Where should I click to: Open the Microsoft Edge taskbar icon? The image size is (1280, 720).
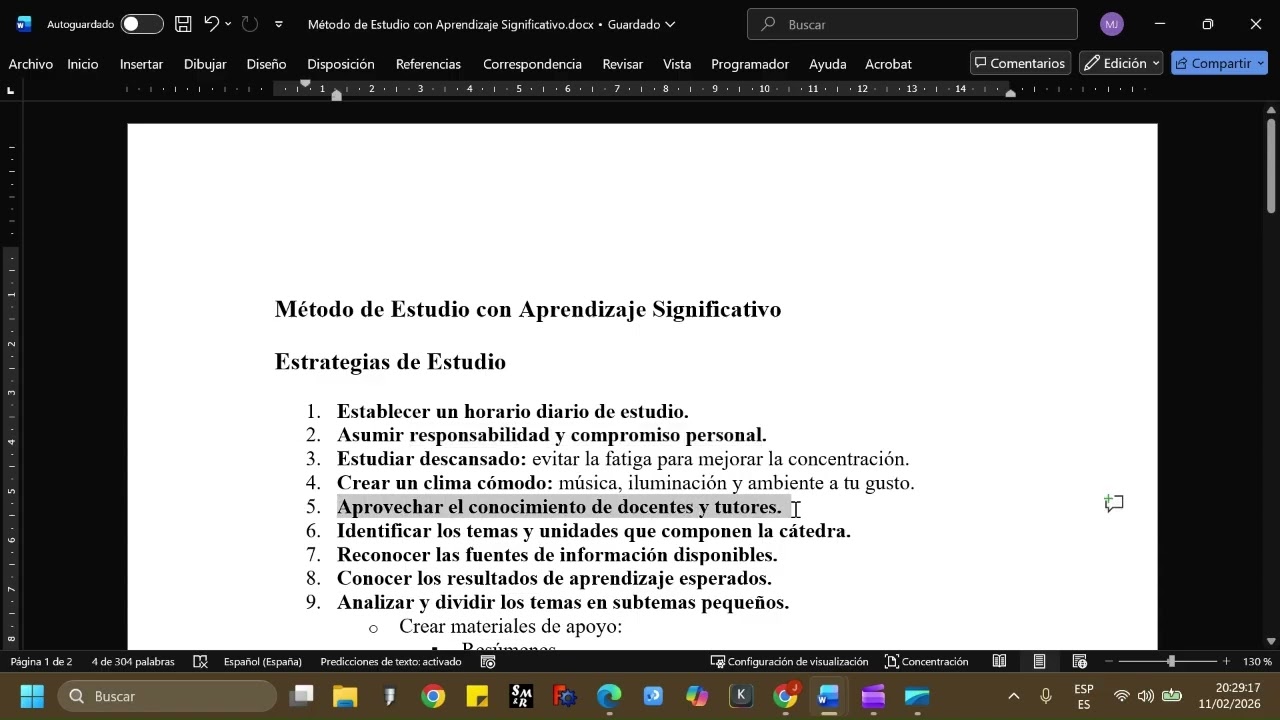pos(609,696)
